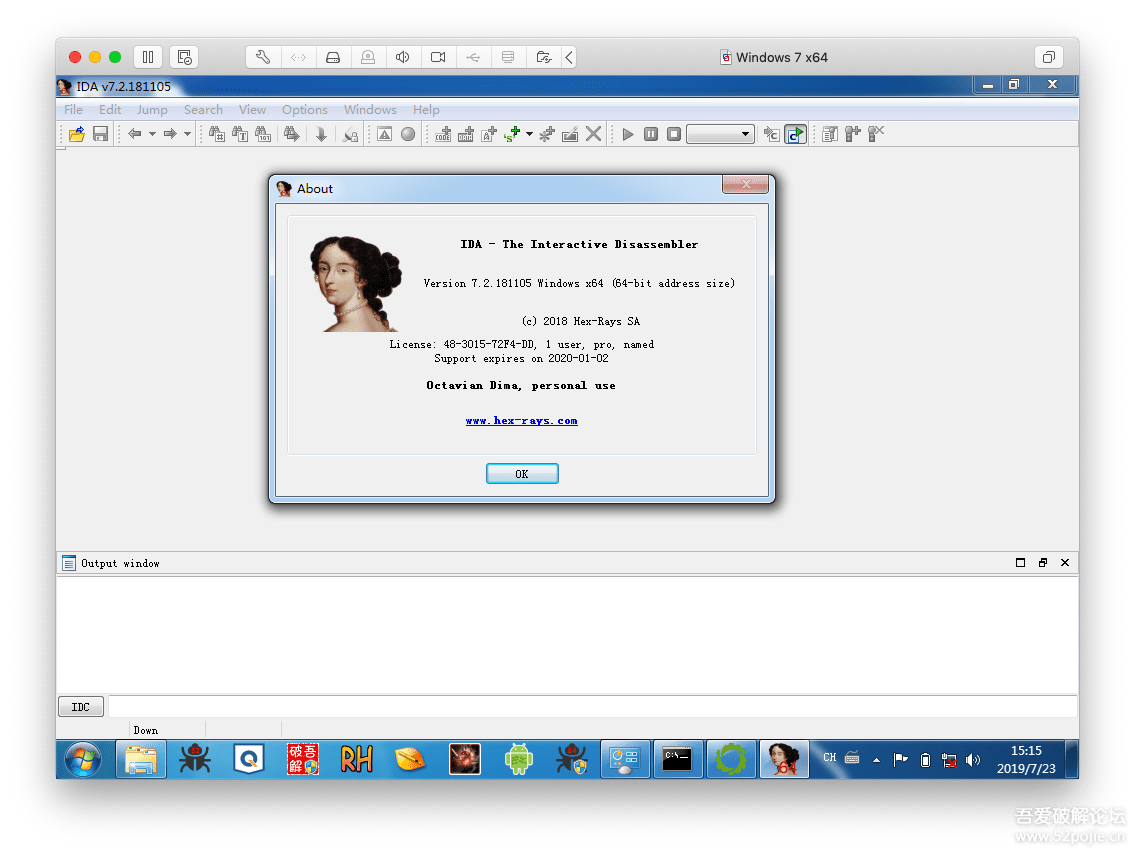The height and width of the screenshot is (853, 1135).
Task: Click the warning triangle picture icon
Action: coord(385,134)
